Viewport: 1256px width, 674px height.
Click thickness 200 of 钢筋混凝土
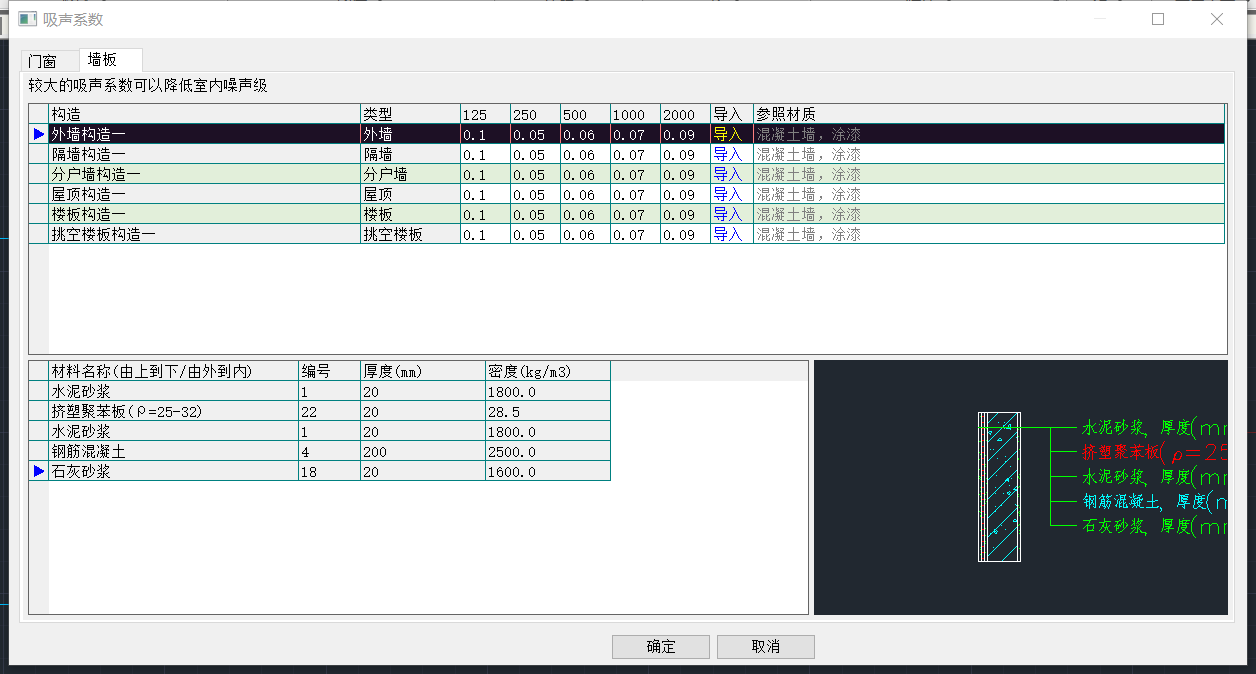(422, 451)
